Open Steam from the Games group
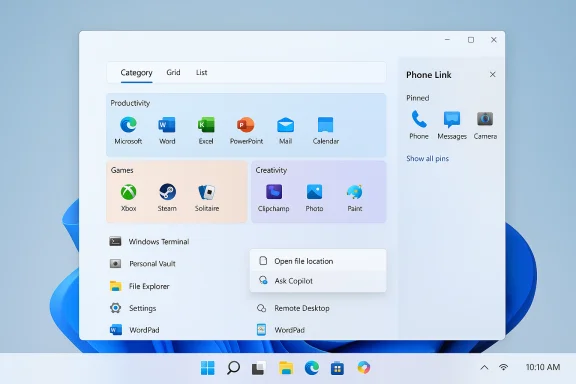 point(167,197)
